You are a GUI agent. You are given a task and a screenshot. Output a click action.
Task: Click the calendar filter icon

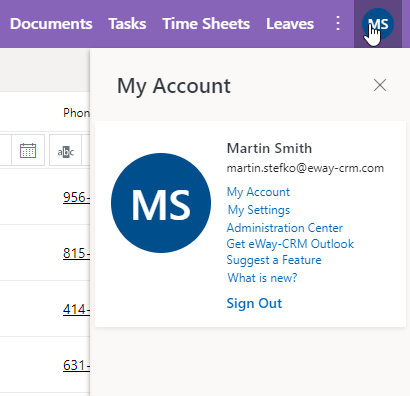point(28,150)
